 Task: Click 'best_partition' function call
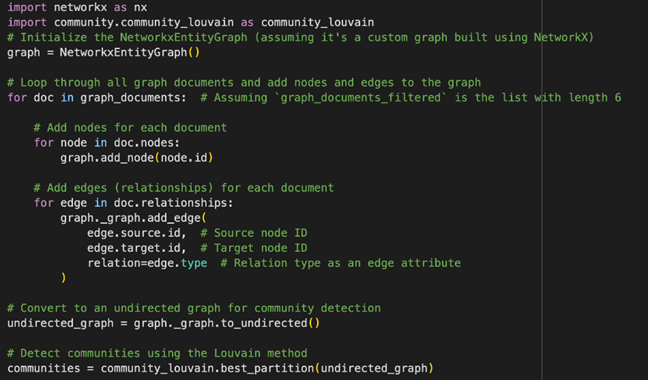(267, 368)
